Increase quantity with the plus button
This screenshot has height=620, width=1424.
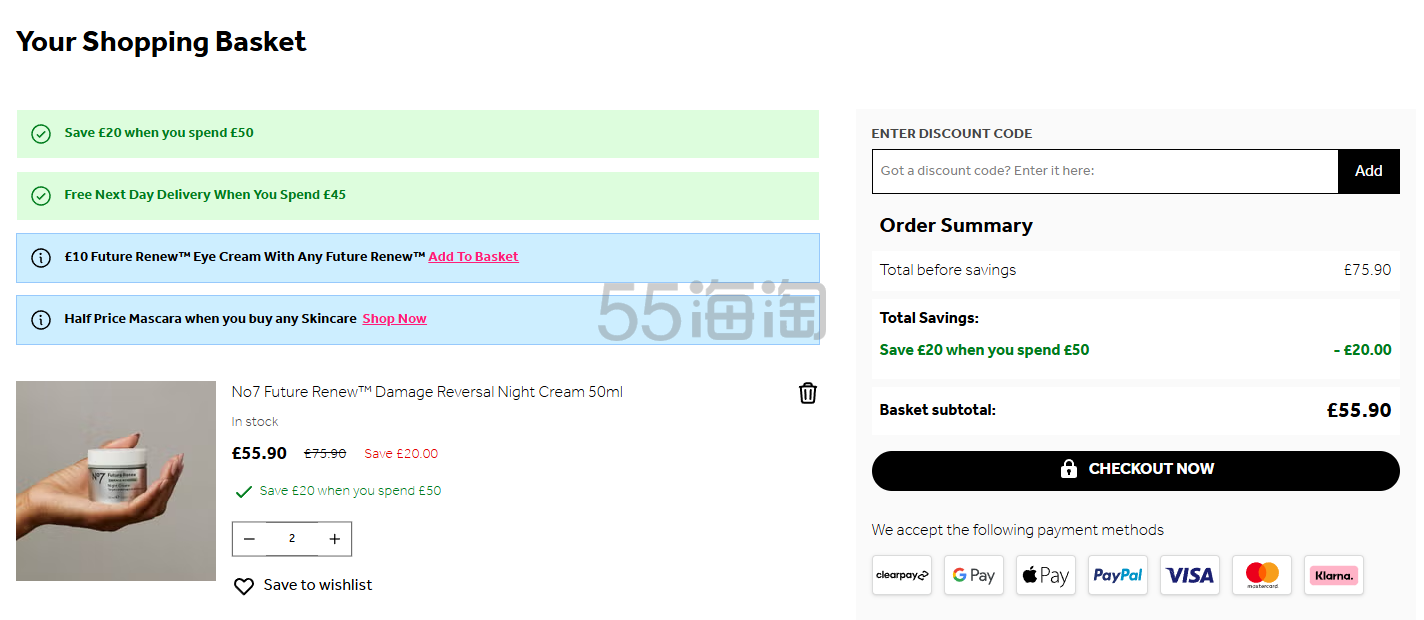click(334, 539)
